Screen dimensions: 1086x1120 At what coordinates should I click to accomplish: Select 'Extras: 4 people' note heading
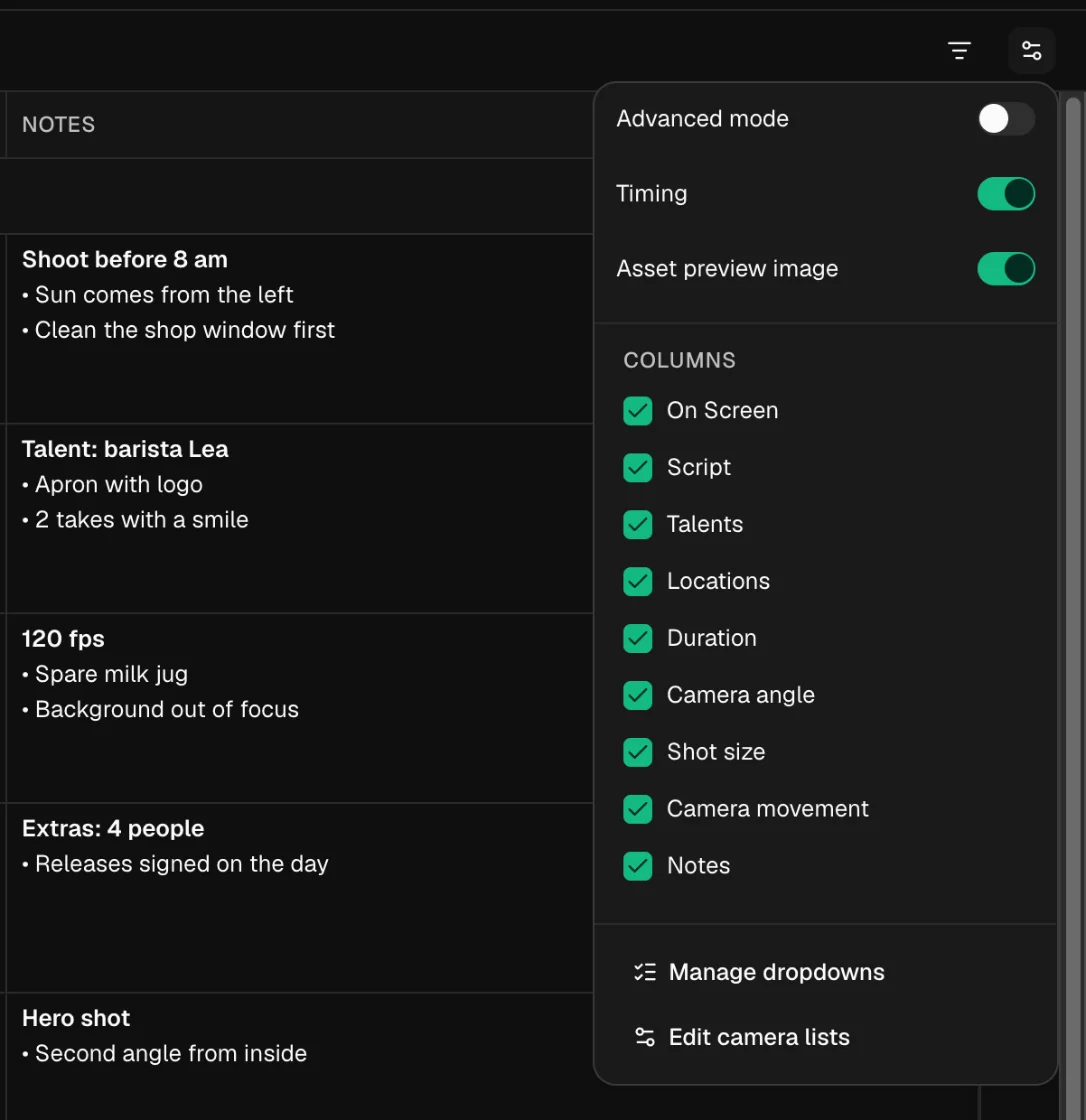click(x=113, y=828)
